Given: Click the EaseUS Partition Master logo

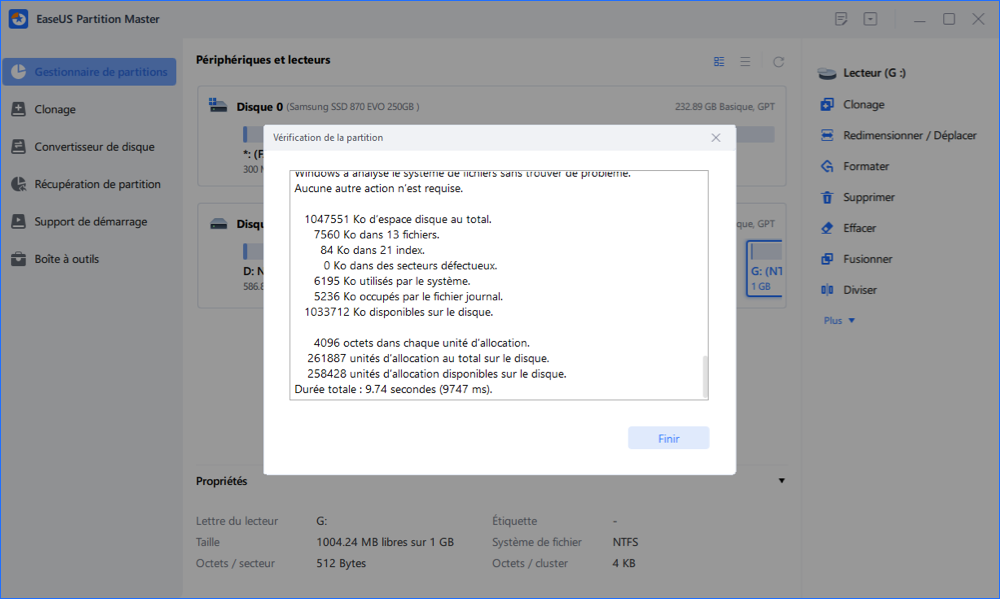Looking at the screenshot, I should point(18,19).
